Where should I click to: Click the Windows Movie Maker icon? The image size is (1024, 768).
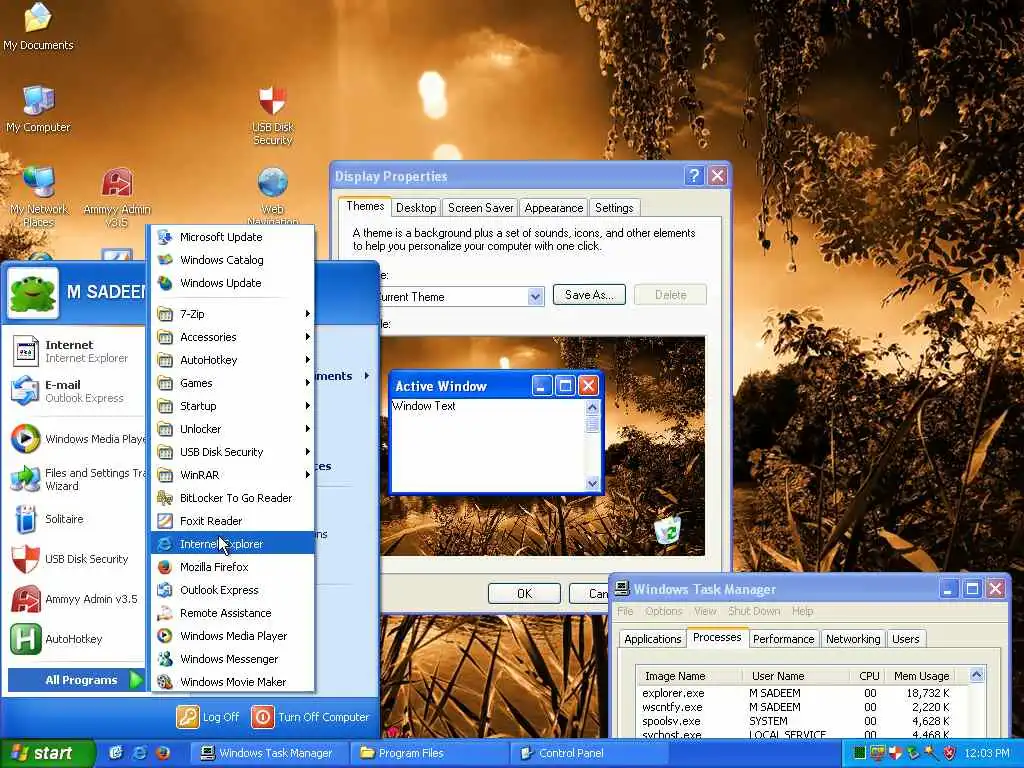(165, 682)
